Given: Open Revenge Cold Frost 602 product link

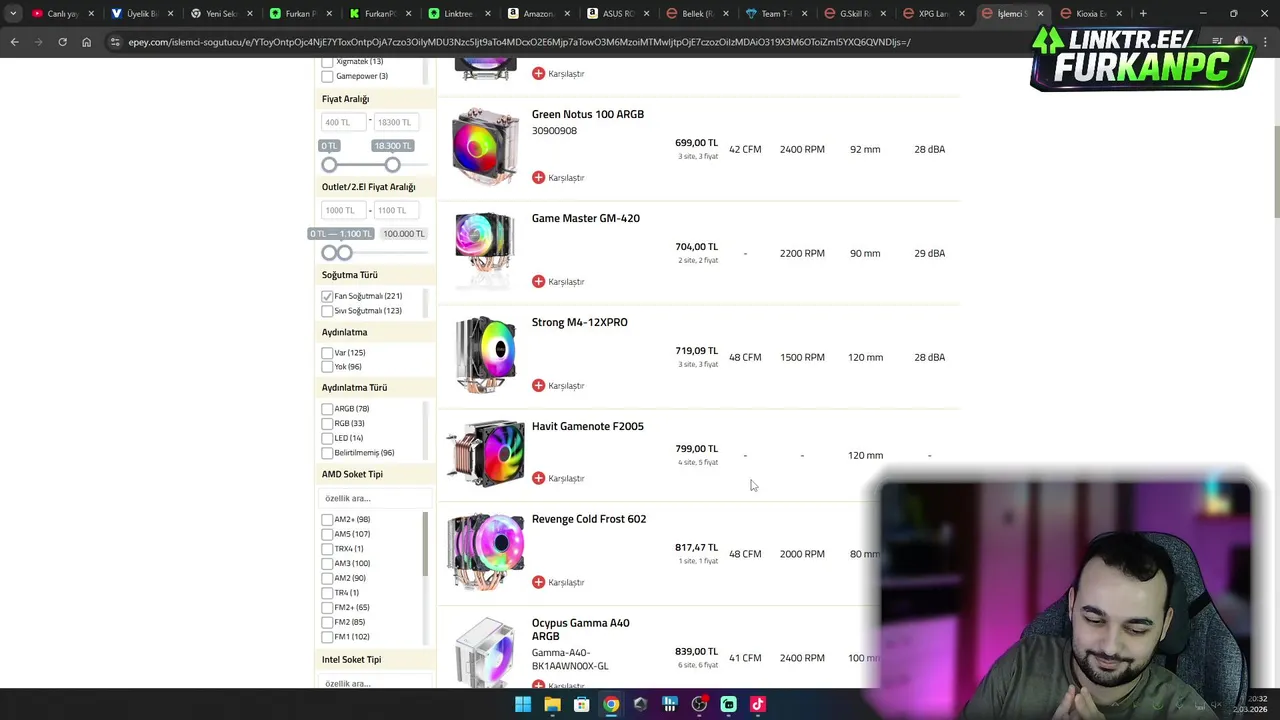Looking at the screenshot, I should pyautogui.click(x=589, y=519).
